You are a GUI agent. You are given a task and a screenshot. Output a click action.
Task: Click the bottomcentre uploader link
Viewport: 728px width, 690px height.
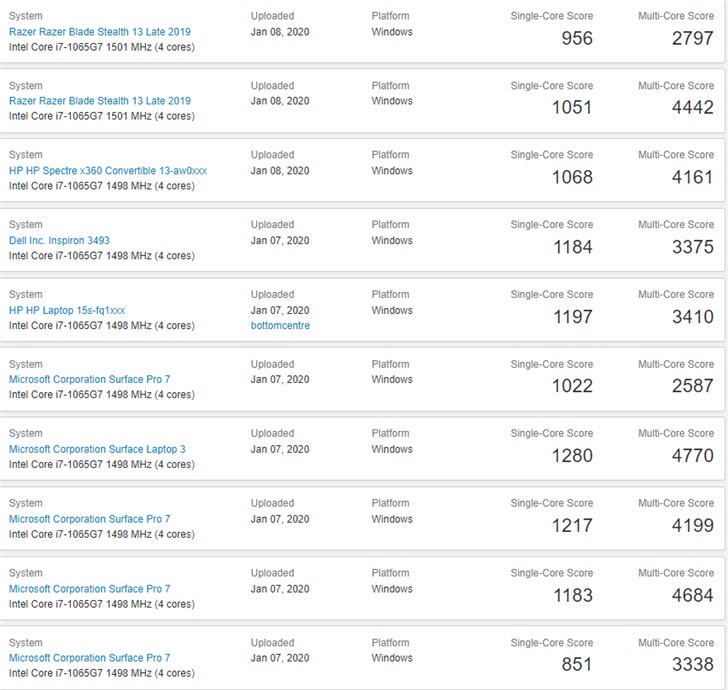[x=280, y=326]
